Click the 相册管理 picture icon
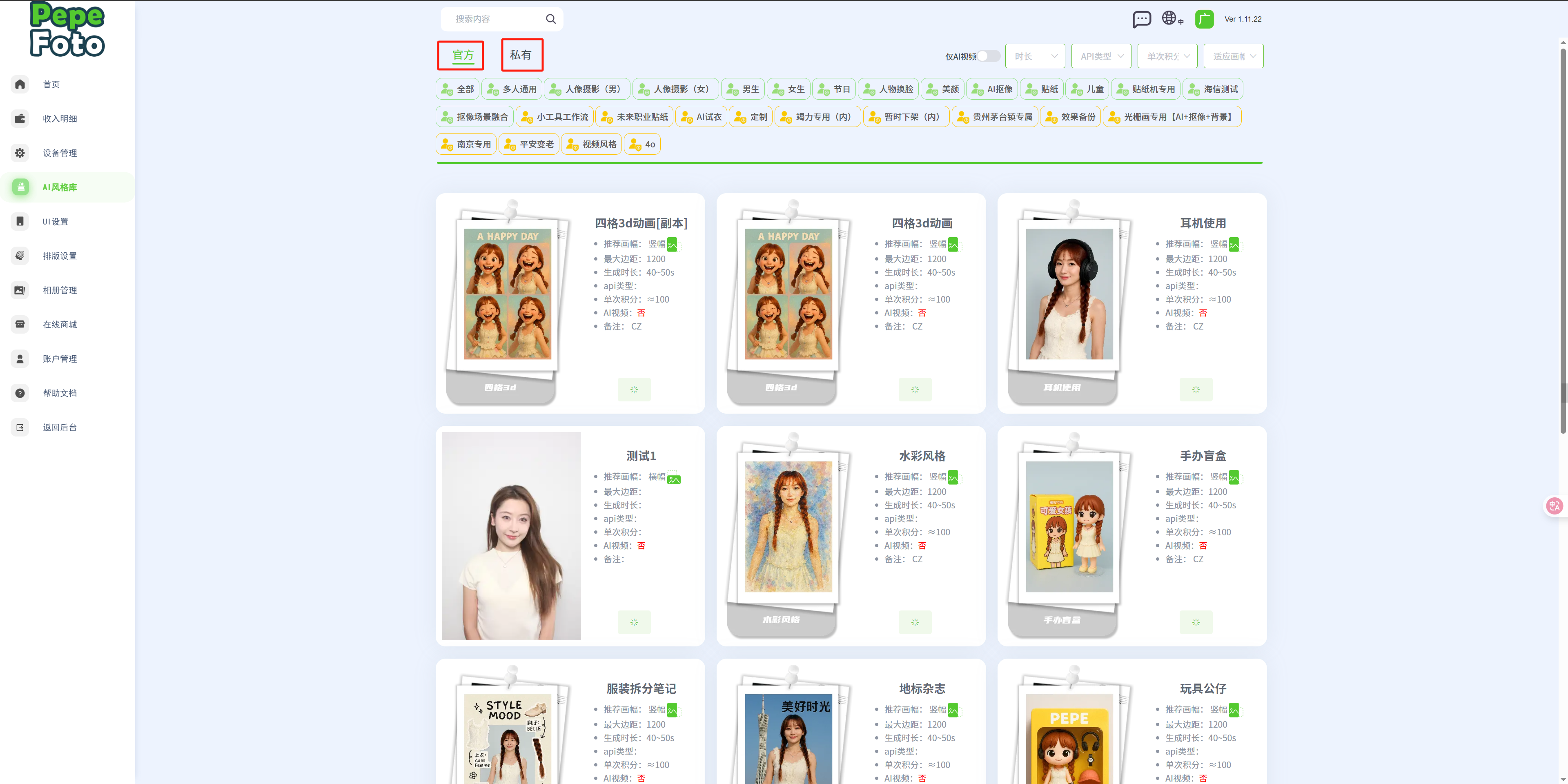The width and height of the screenshot is (1568, 784). [x=20, y=290]
